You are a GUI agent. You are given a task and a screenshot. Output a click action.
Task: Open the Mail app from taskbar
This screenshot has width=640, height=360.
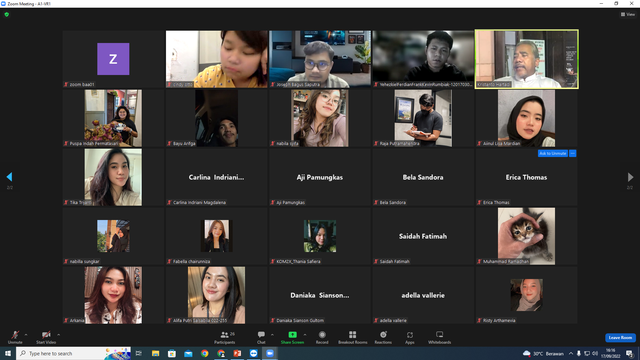click(188, 353)
